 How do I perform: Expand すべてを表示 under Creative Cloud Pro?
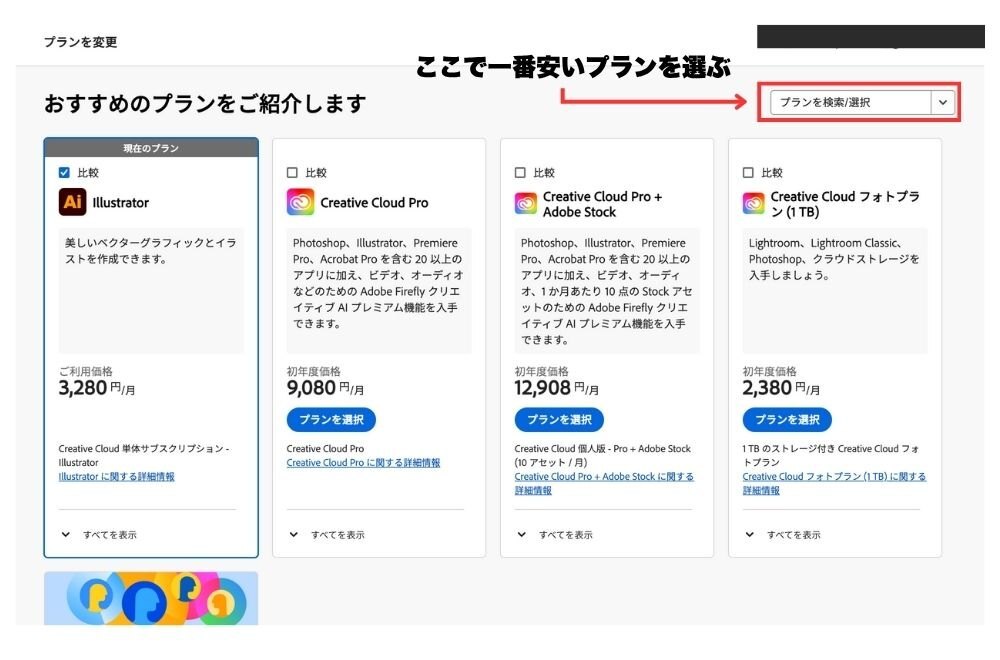coord(327,534)
